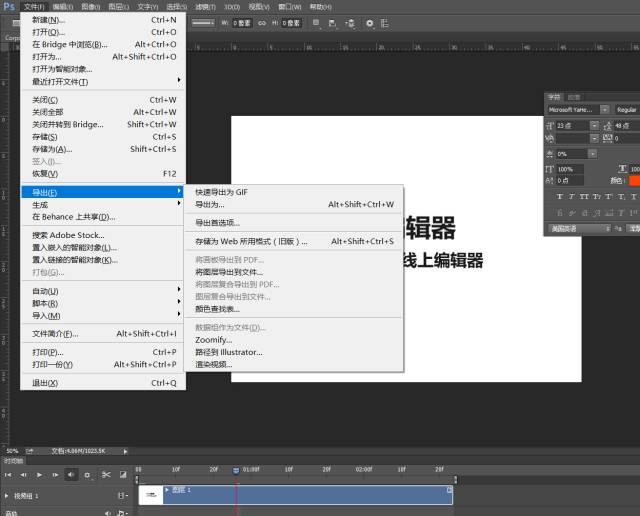Click the link width and height icon
This screenshot has width=640, height=516.
pyautogui.click(x=262, y=22)
